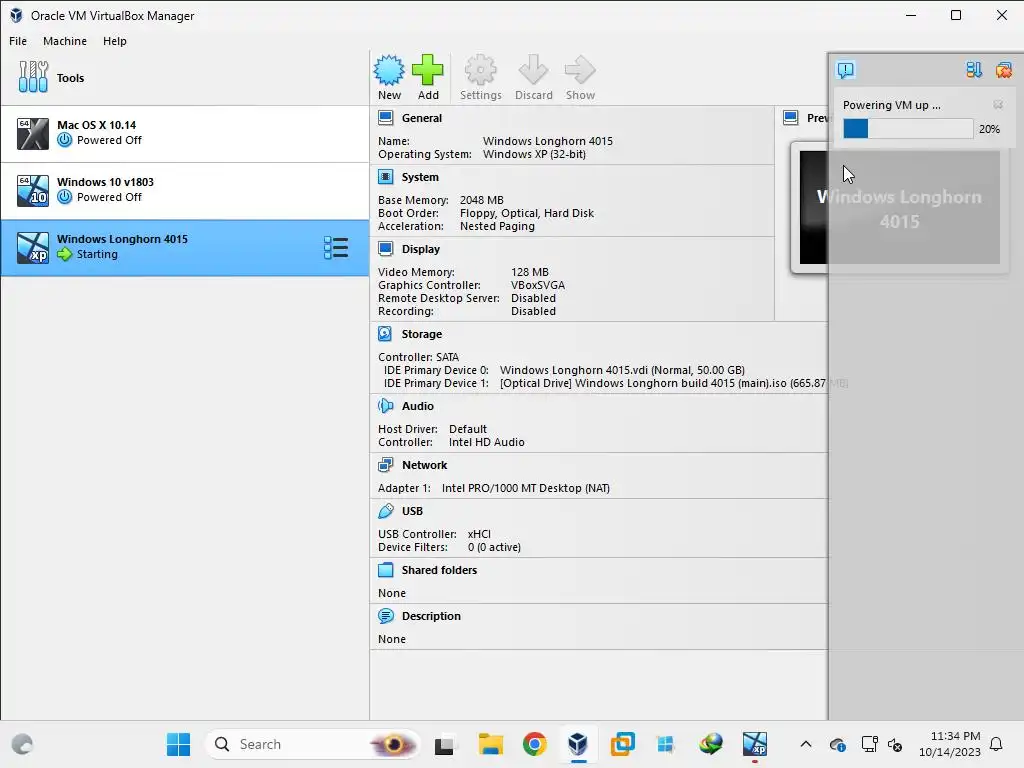Click the Storage section header
The width and height of the screenshot is (1024, 768).
422,334
